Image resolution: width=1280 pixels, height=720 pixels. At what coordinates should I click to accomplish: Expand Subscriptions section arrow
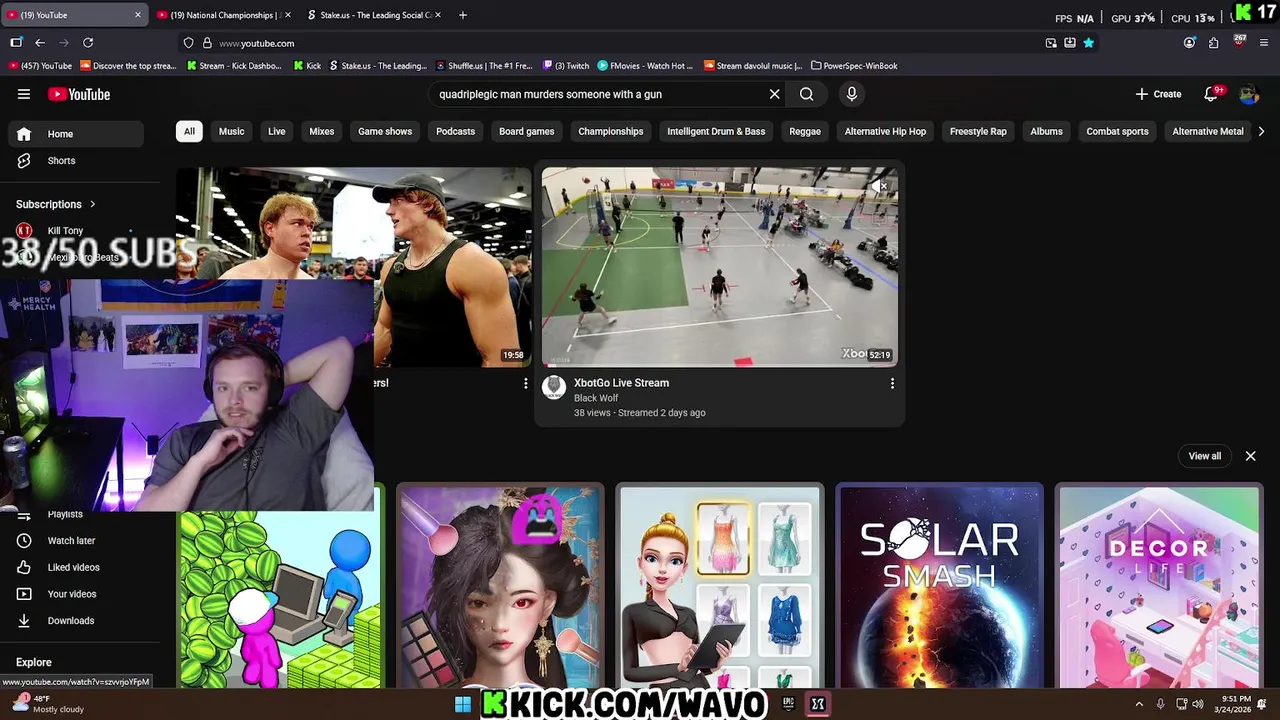[x=93, y=204]
